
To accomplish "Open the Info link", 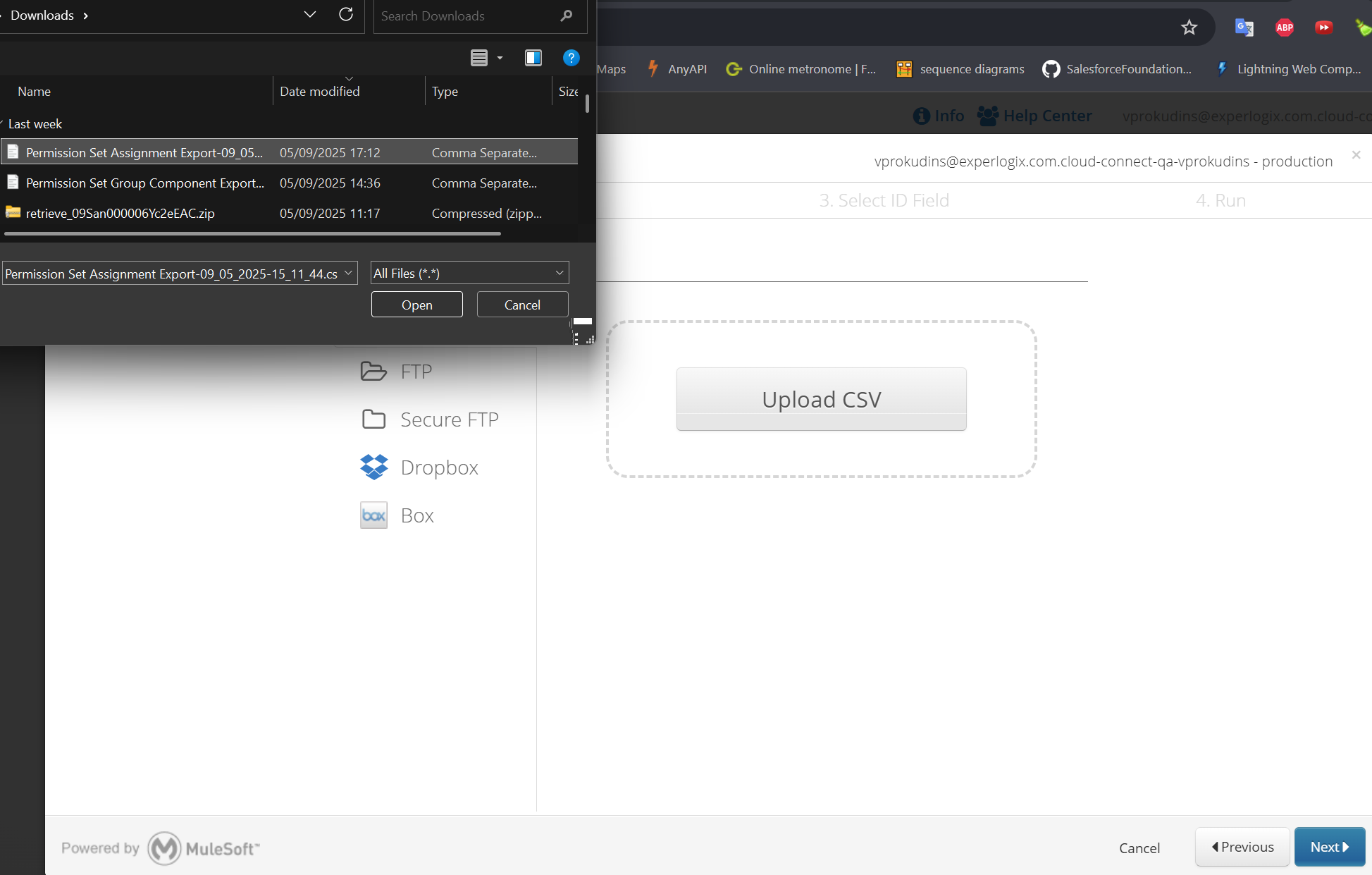I will coord(939,116).
